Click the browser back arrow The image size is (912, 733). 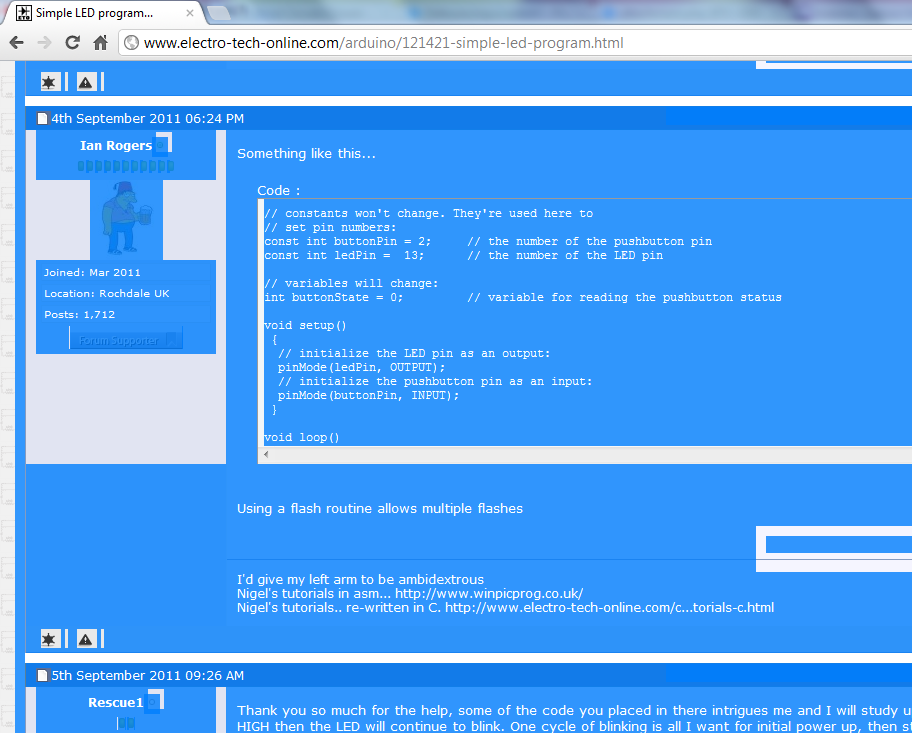[16, 43]
